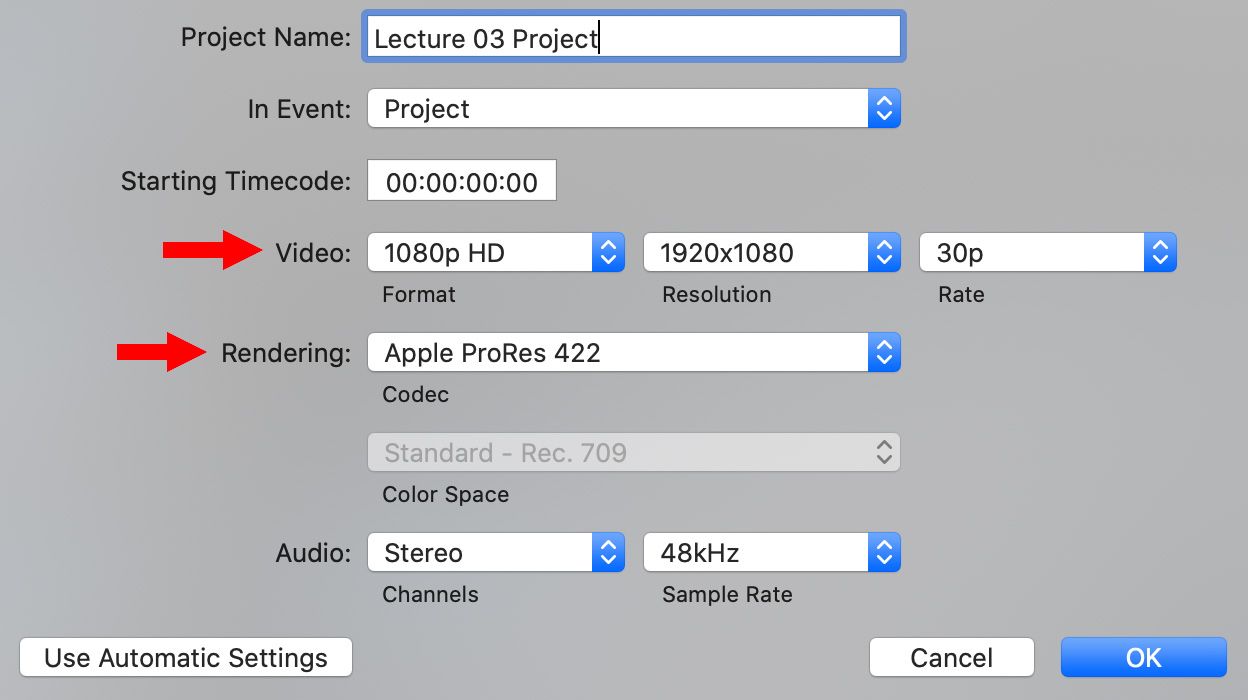Viewport: 1248px width, 700px height.
Task: Expand the Apple ProRes 422 codec dropdown
Action: tap(634, 352)
